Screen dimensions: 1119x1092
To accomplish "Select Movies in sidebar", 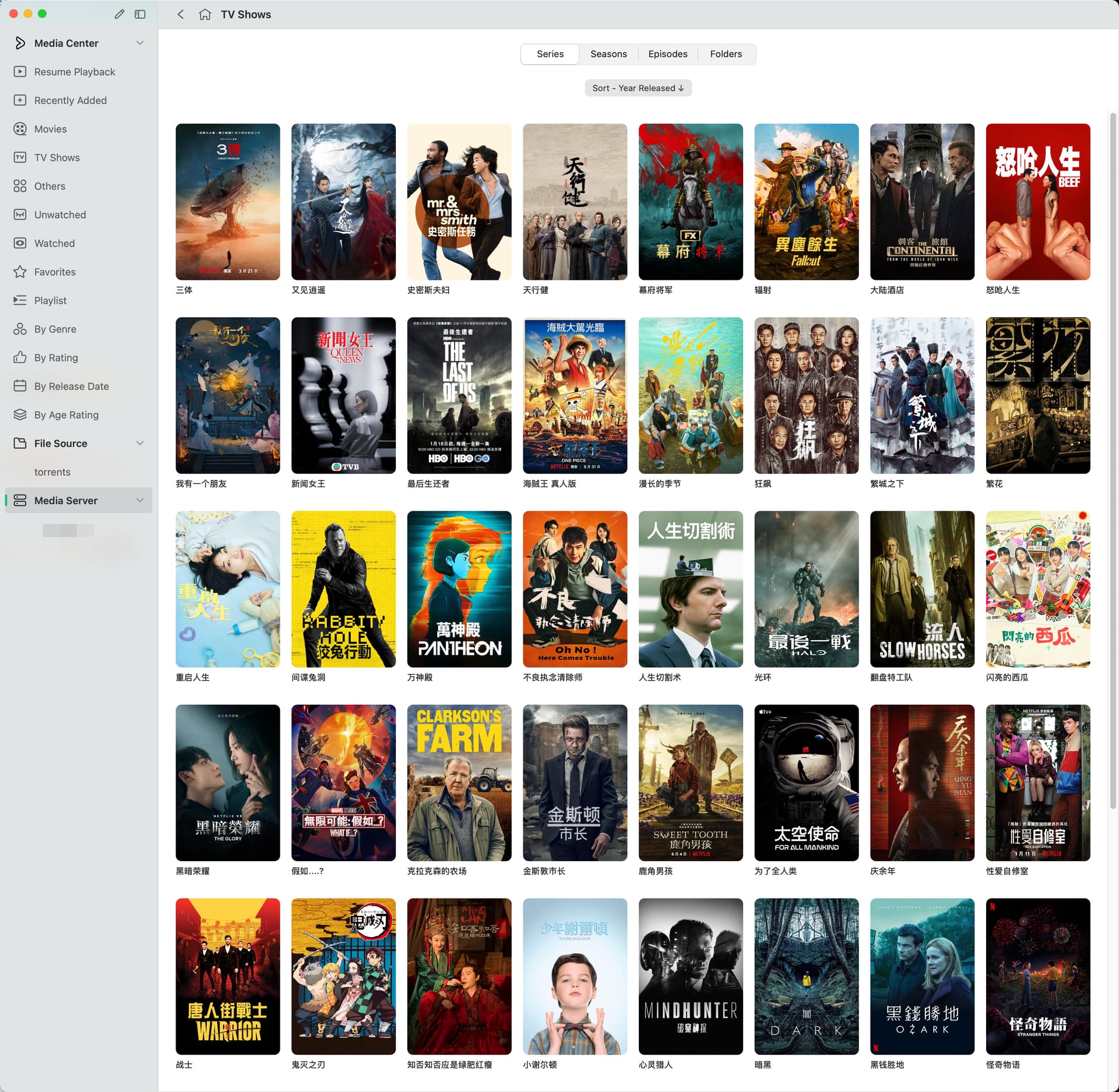I will click(50, 129).
